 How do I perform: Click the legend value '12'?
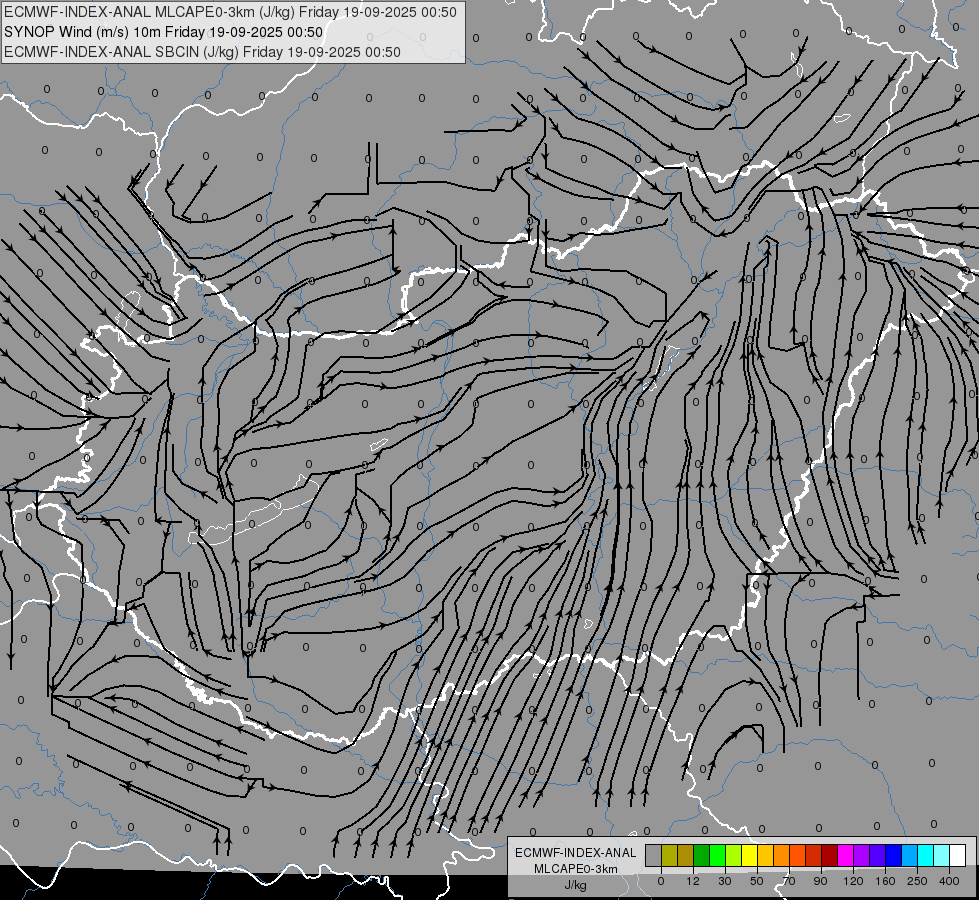click(x=693, y=881)
